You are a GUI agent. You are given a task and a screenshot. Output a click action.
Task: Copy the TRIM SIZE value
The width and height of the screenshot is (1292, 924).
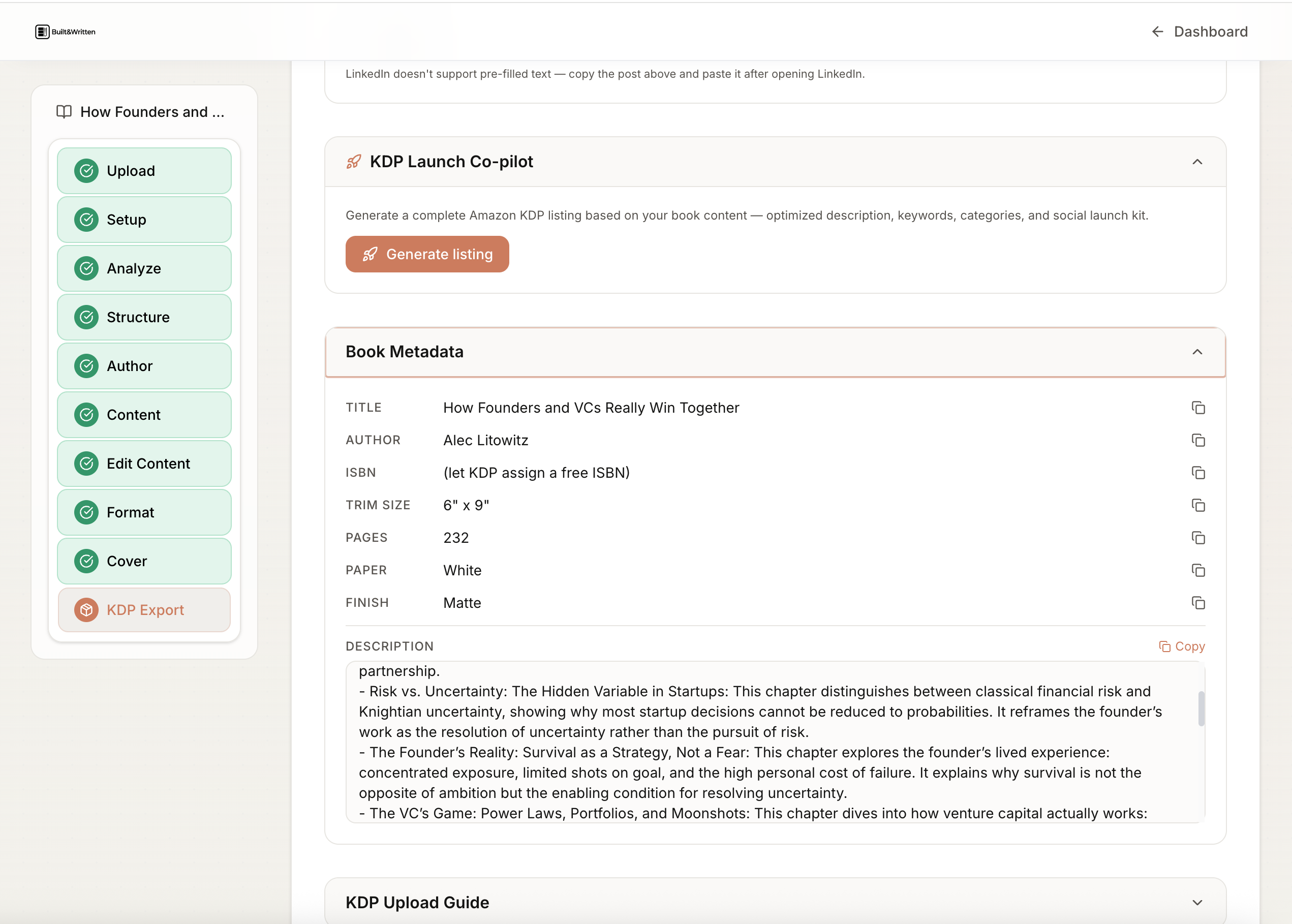1198,505
